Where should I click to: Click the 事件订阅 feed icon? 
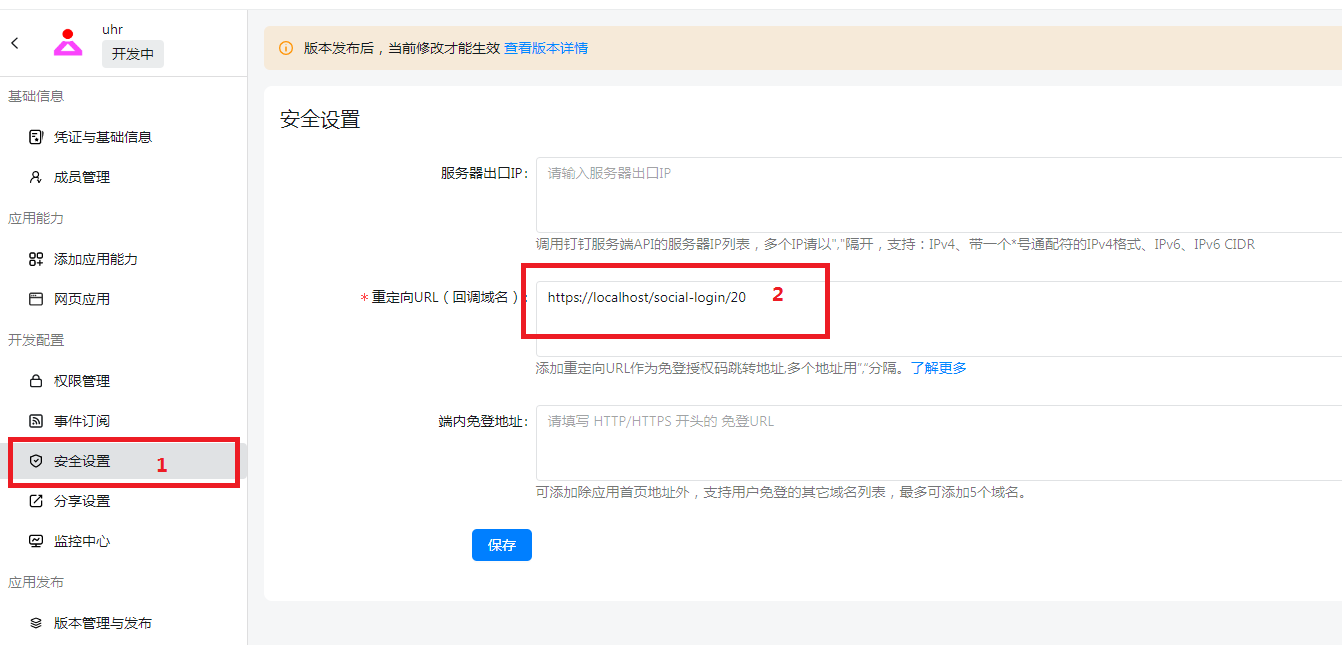tap(36, 421)
